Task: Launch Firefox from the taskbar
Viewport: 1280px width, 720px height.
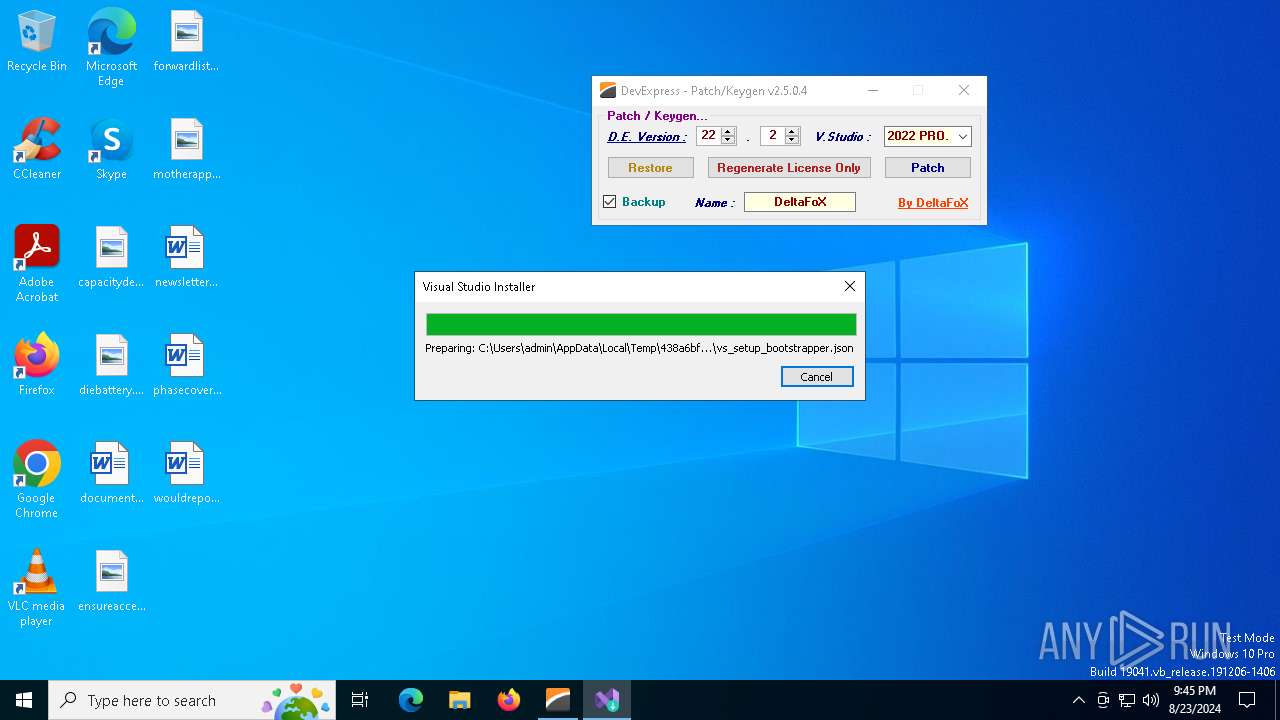Action: [x=509, y=700]
